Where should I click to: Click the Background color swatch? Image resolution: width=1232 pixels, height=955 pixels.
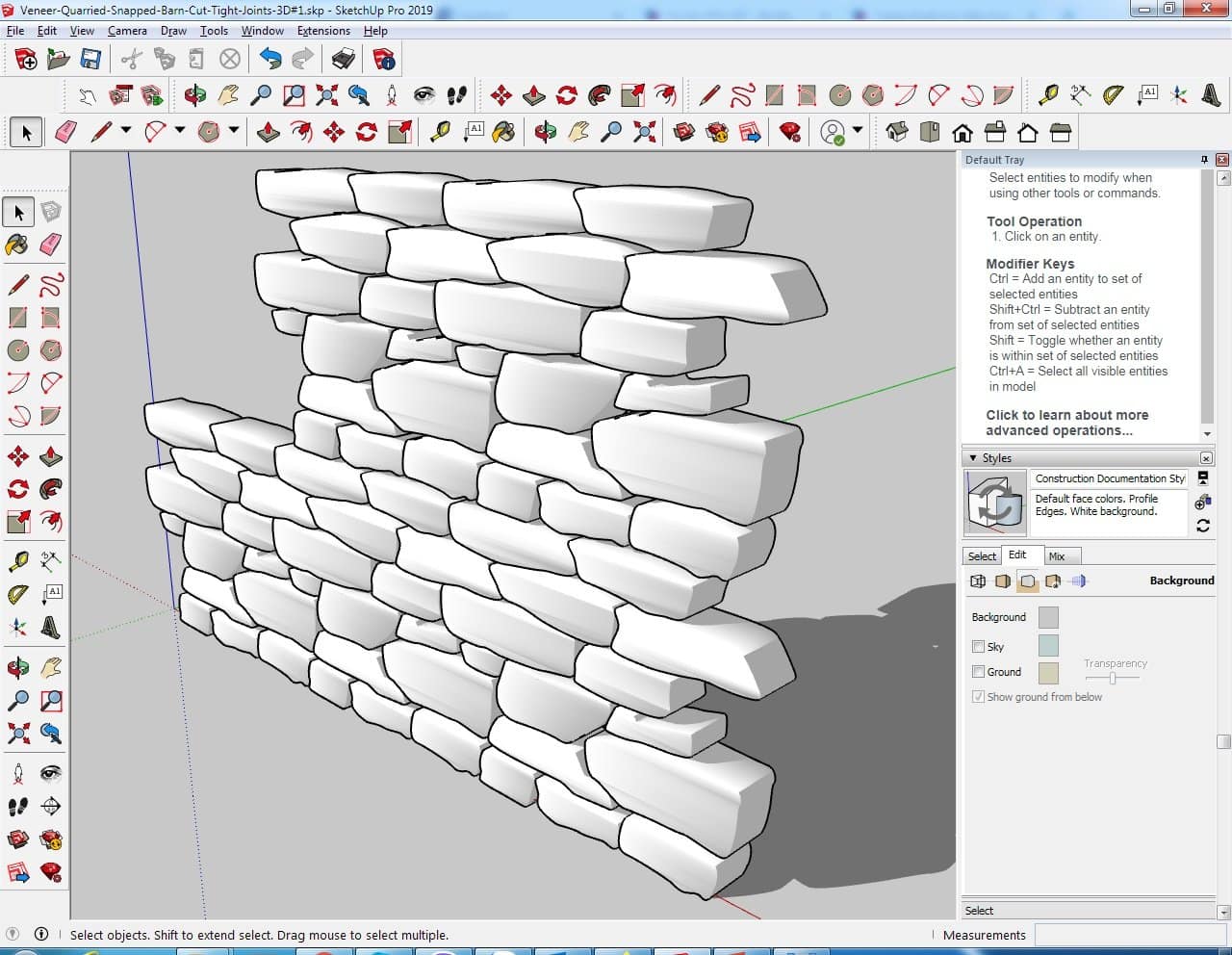coord(1048,617)
